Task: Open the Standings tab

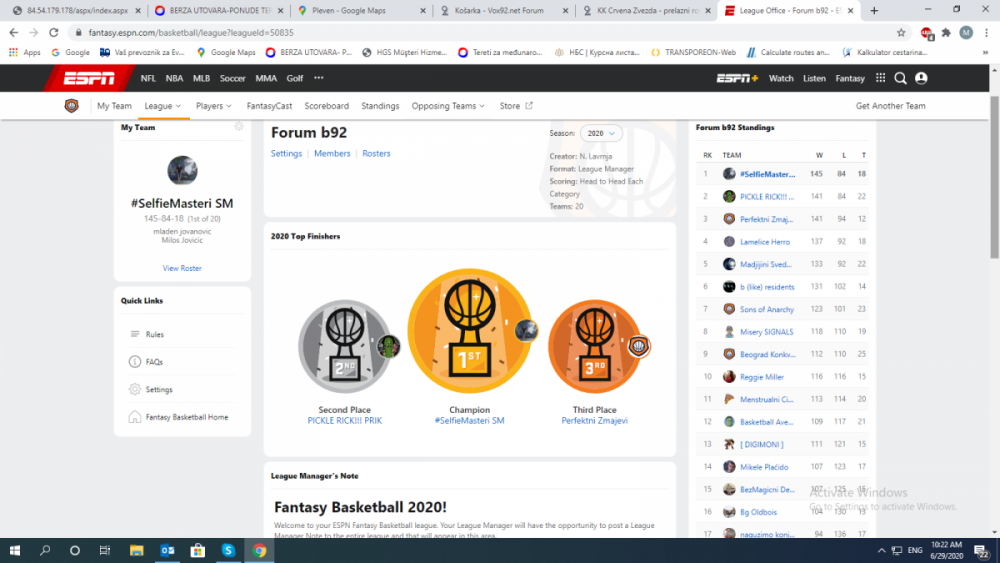Action: click(380, 106)
